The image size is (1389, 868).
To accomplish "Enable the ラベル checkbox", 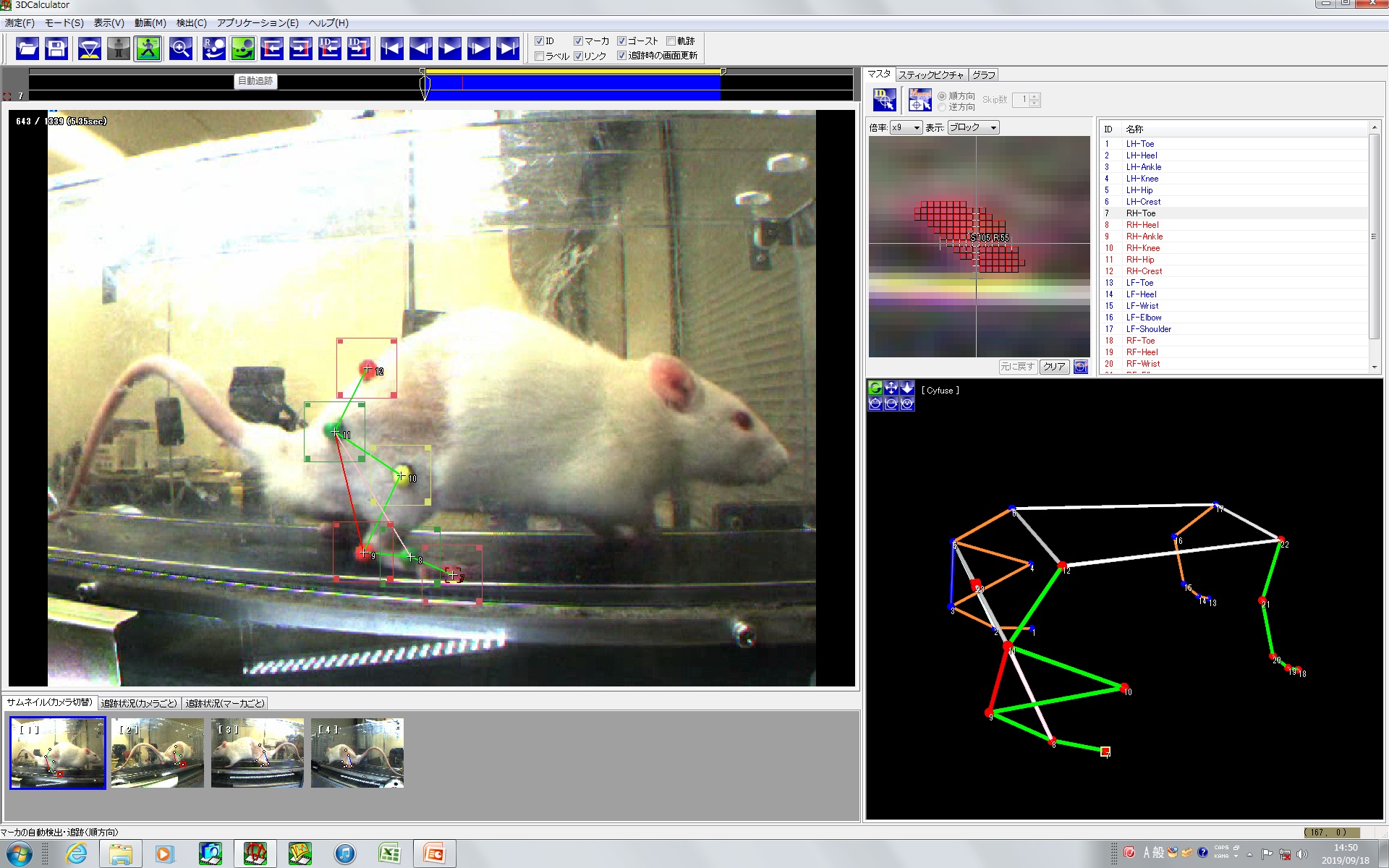I will [x=539, y=56].
